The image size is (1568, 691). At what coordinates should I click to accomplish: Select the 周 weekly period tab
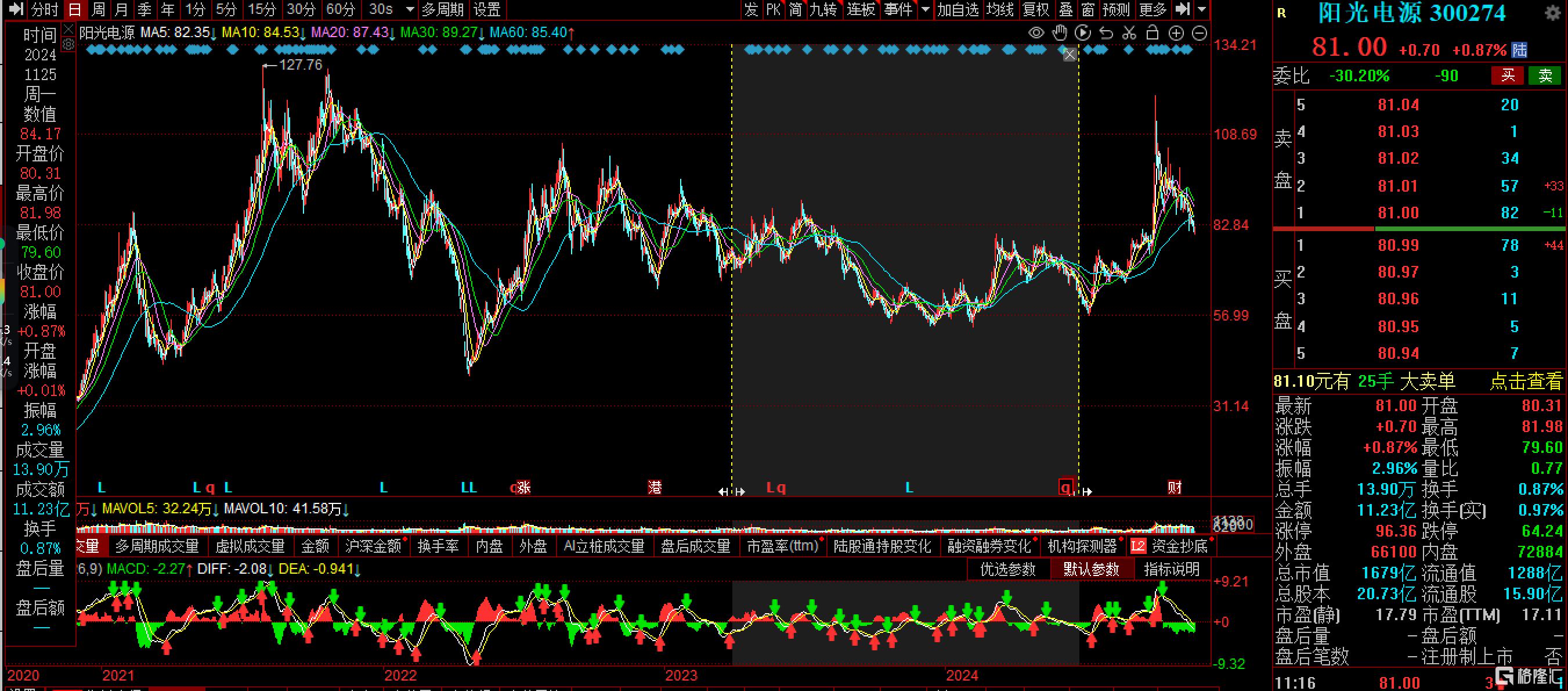point(98,9)
